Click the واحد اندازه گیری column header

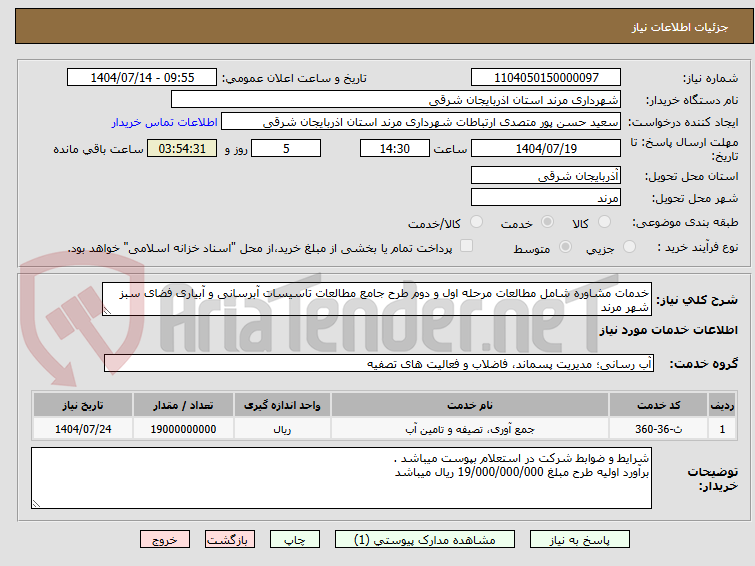coord(282,405)
